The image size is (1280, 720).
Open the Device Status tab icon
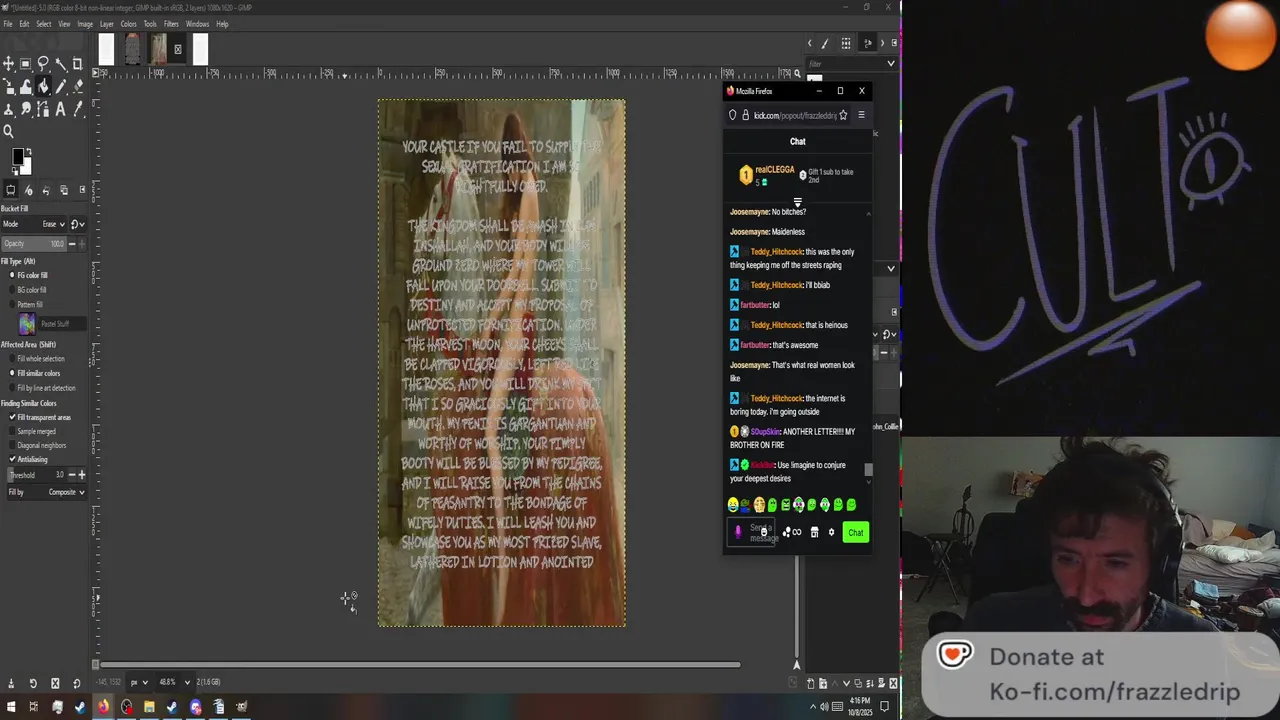coord(28,190)
